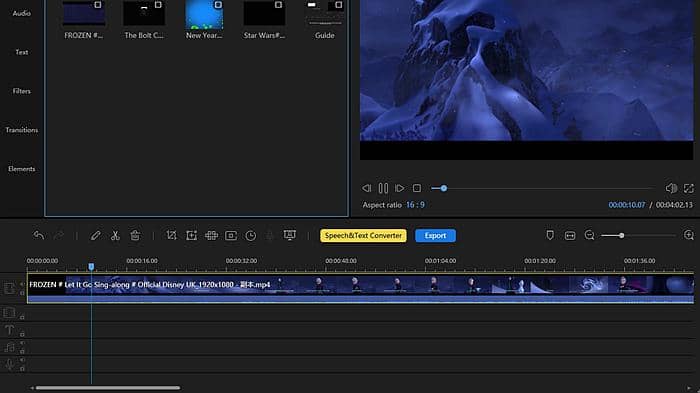
Task: Click the timeline horizontal scrollbar
Action: click(x=108, y=388)
